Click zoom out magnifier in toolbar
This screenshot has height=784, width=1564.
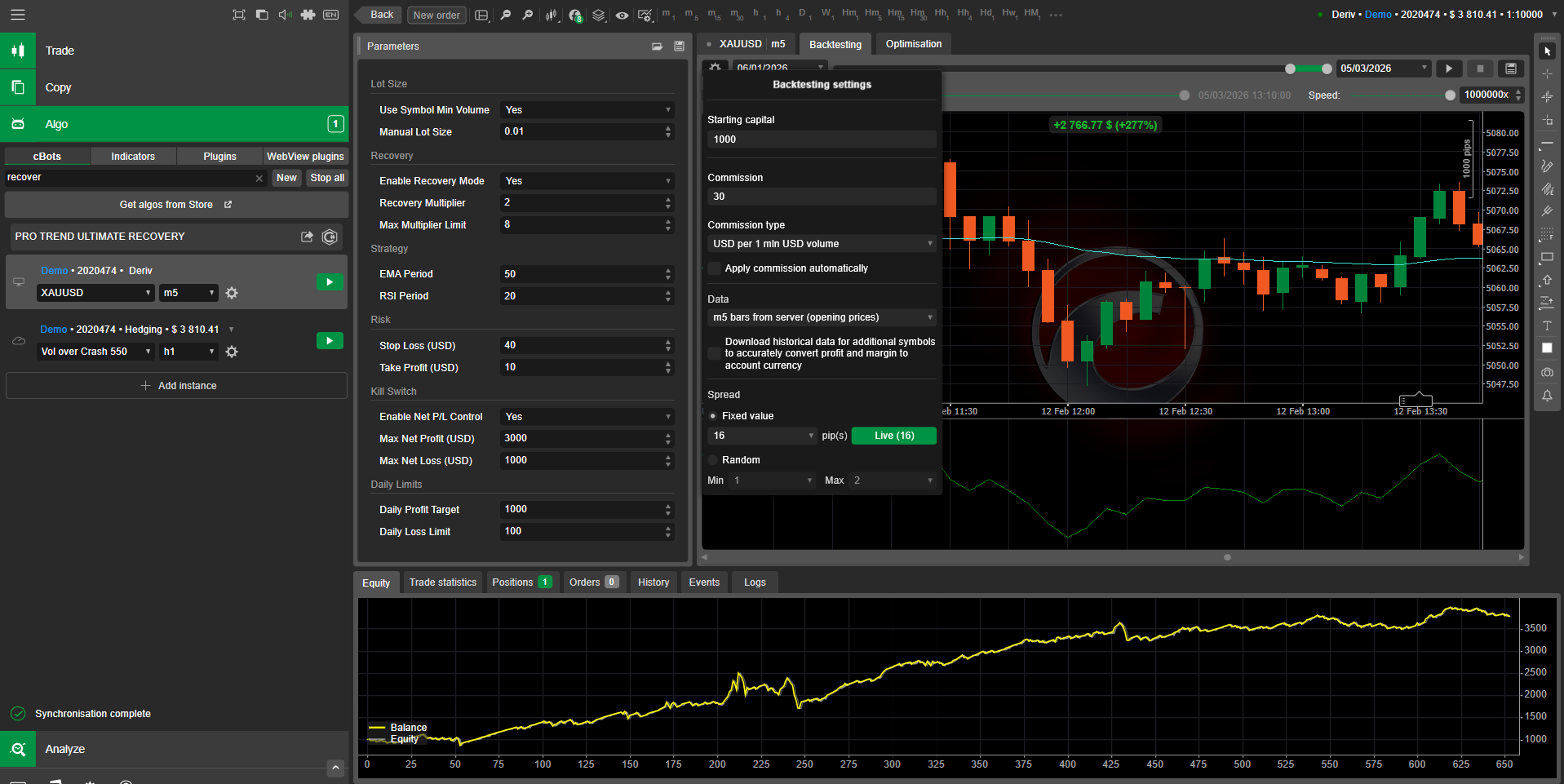pos(506,15)
